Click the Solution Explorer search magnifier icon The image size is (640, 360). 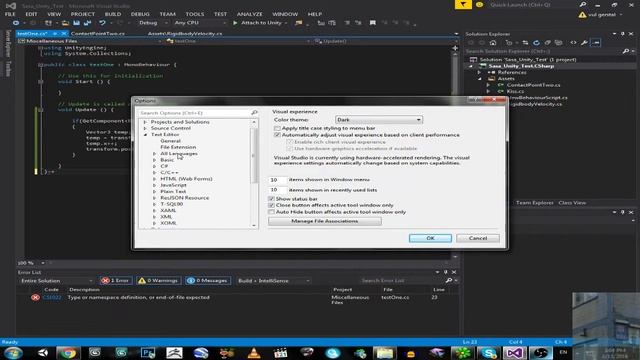(x=626, y=51)
